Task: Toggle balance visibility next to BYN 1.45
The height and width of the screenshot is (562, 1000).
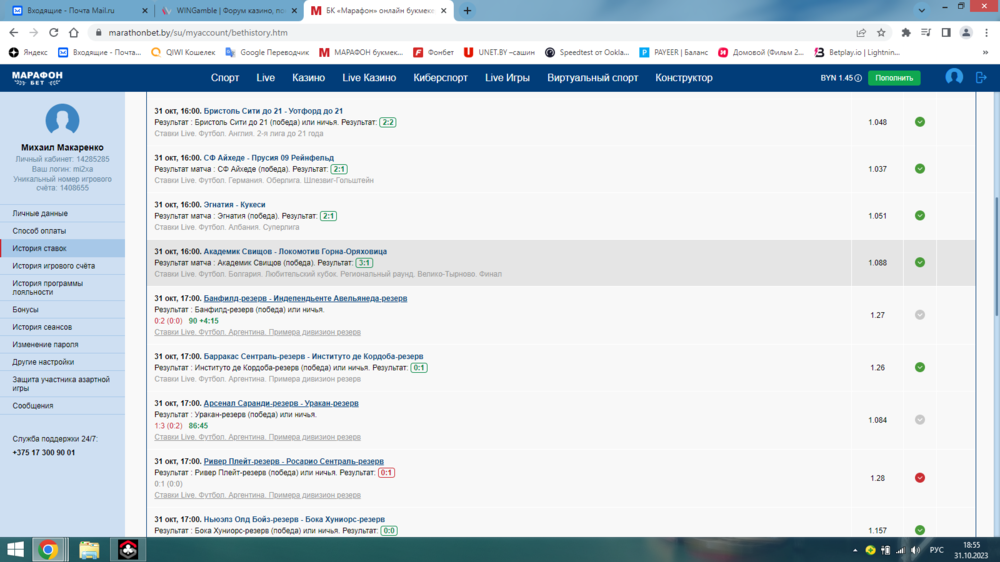Action: (x=858, y=78)
